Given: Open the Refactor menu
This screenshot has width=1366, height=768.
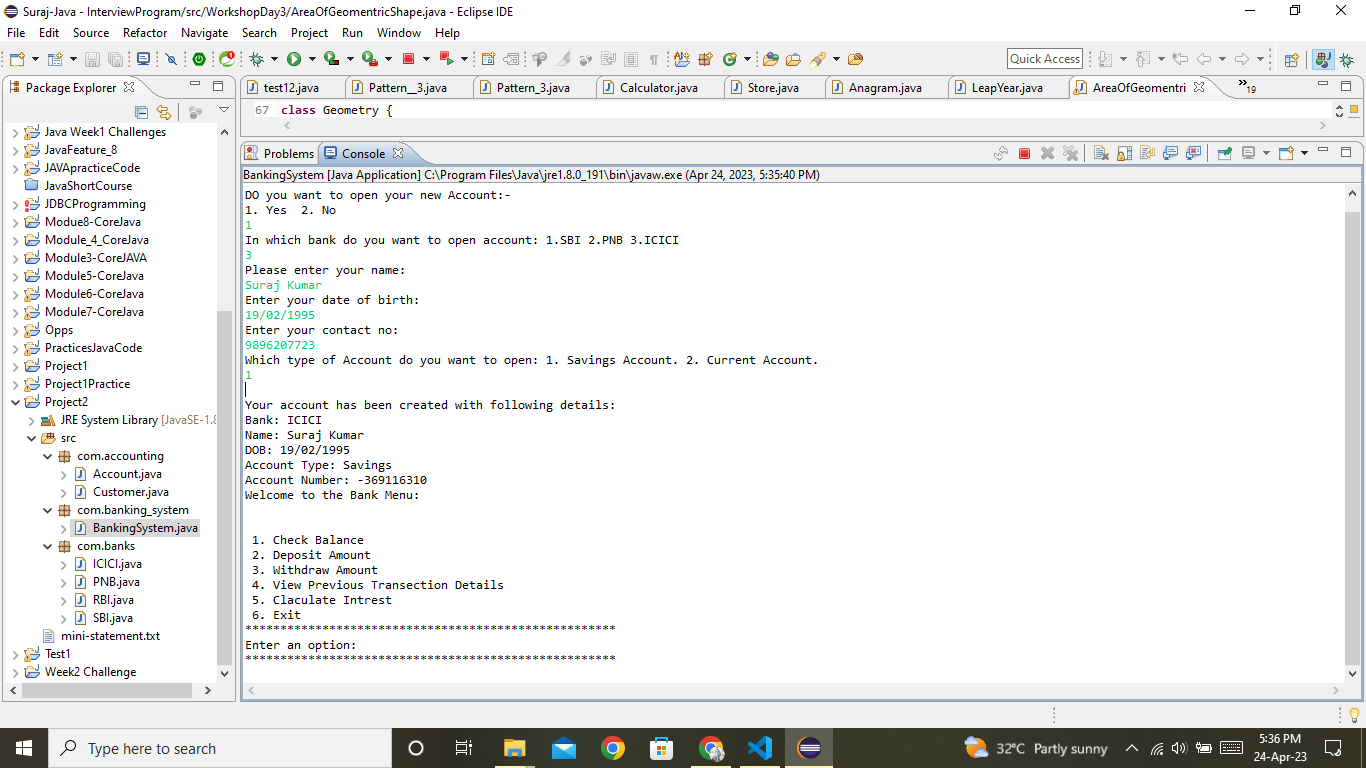Looking at the screenshot, I should [x=145, y=32].
